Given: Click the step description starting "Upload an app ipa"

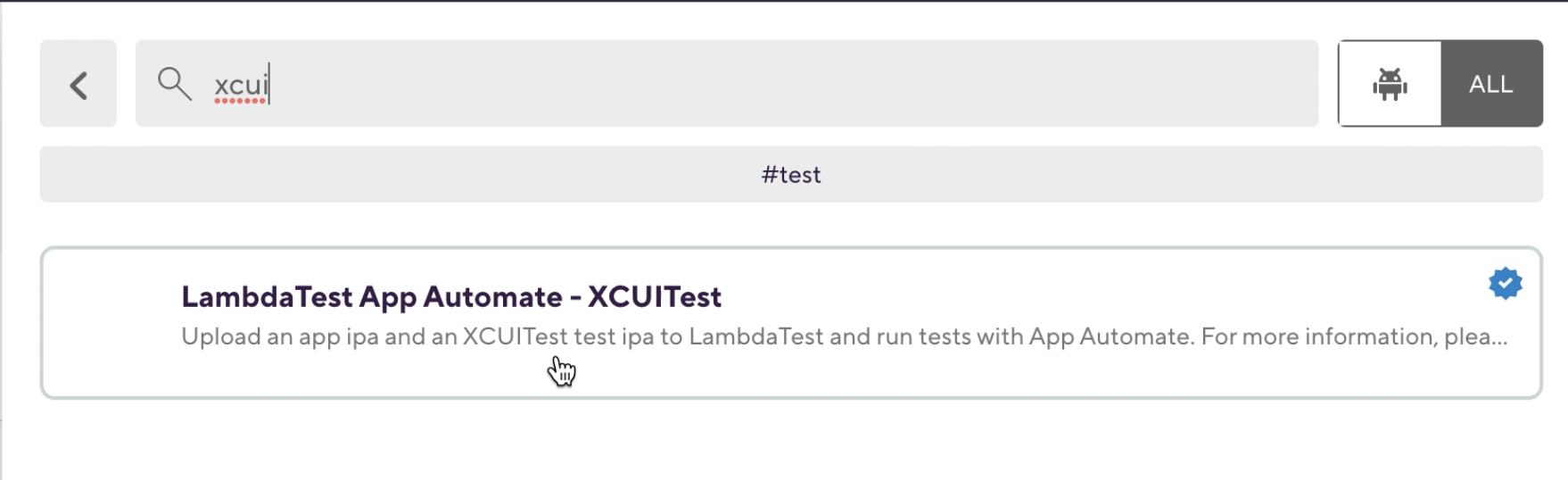Looking at the screenshot, I should 268,337.
